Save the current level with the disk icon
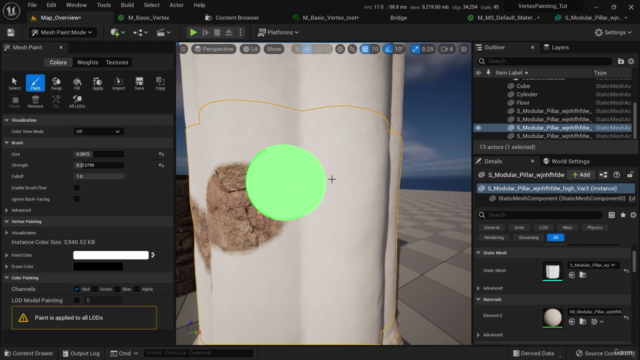The image size is (640, 360). point(11,32)
